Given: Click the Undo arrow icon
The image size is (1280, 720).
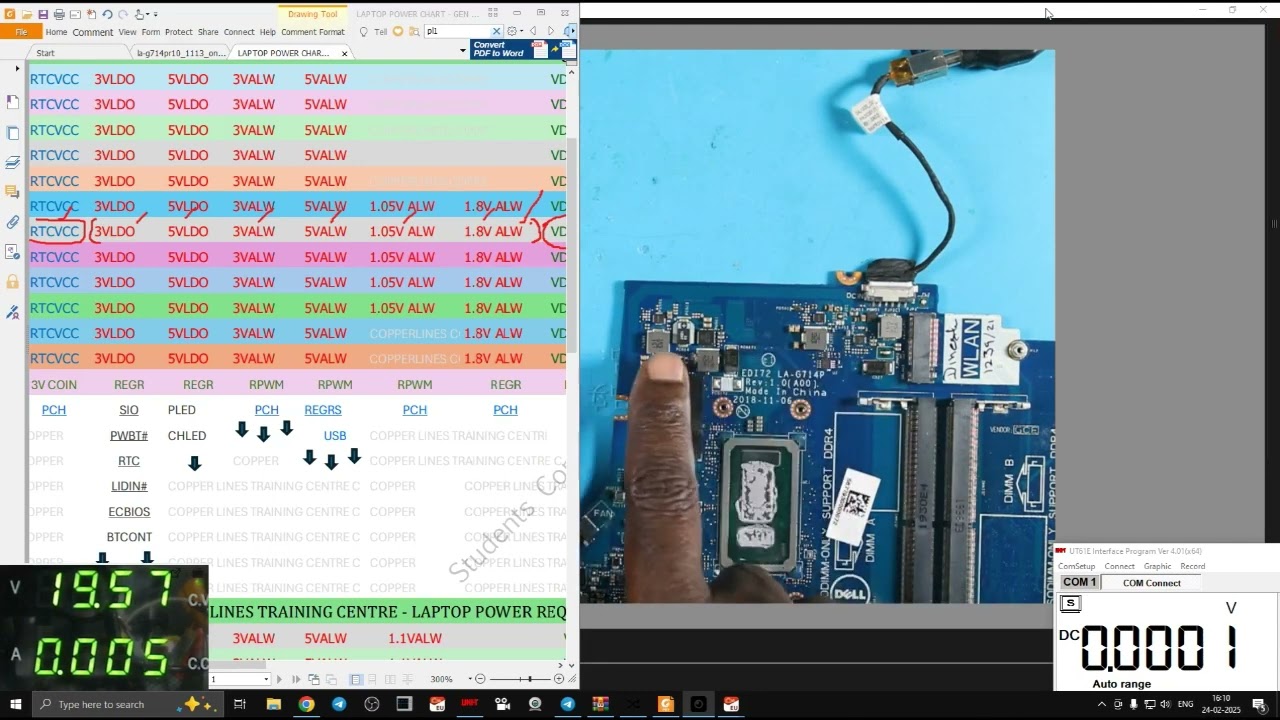Looking at the screenshot, I should pos(107,14).
